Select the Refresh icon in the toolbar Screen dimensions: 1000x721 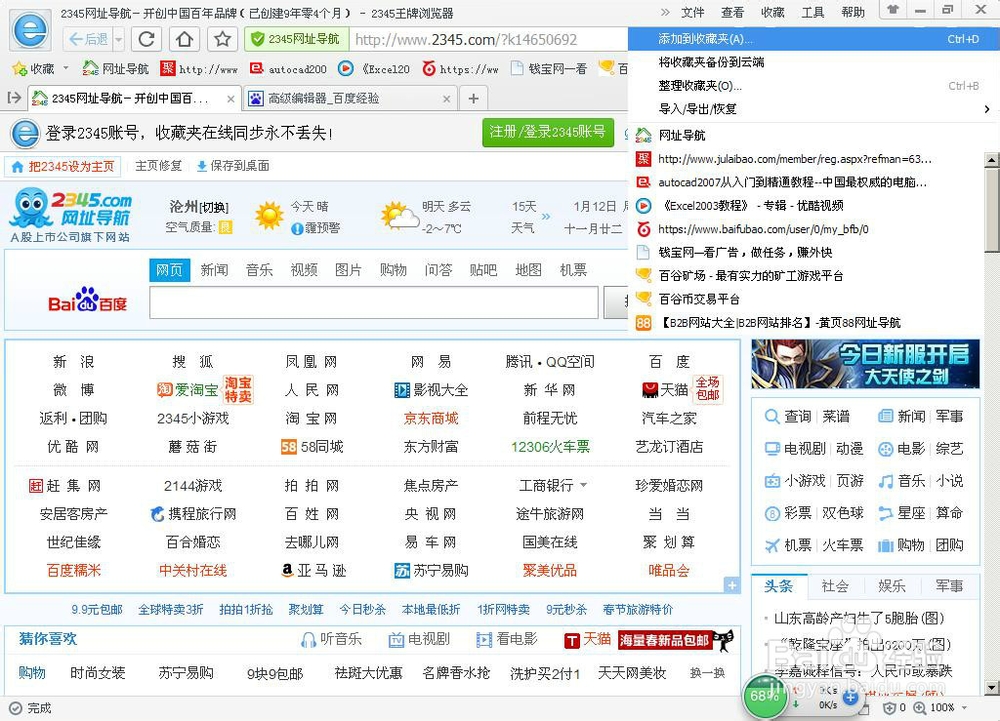pyautogui.click(x=146, y=39)
